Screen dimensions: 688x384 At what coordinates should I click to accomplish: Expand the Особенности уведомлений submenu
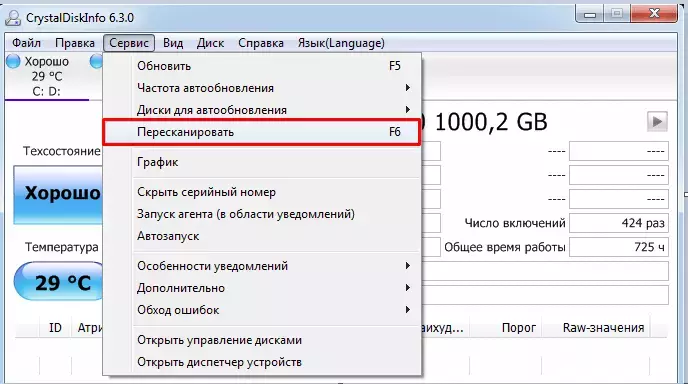coord(262,266)
